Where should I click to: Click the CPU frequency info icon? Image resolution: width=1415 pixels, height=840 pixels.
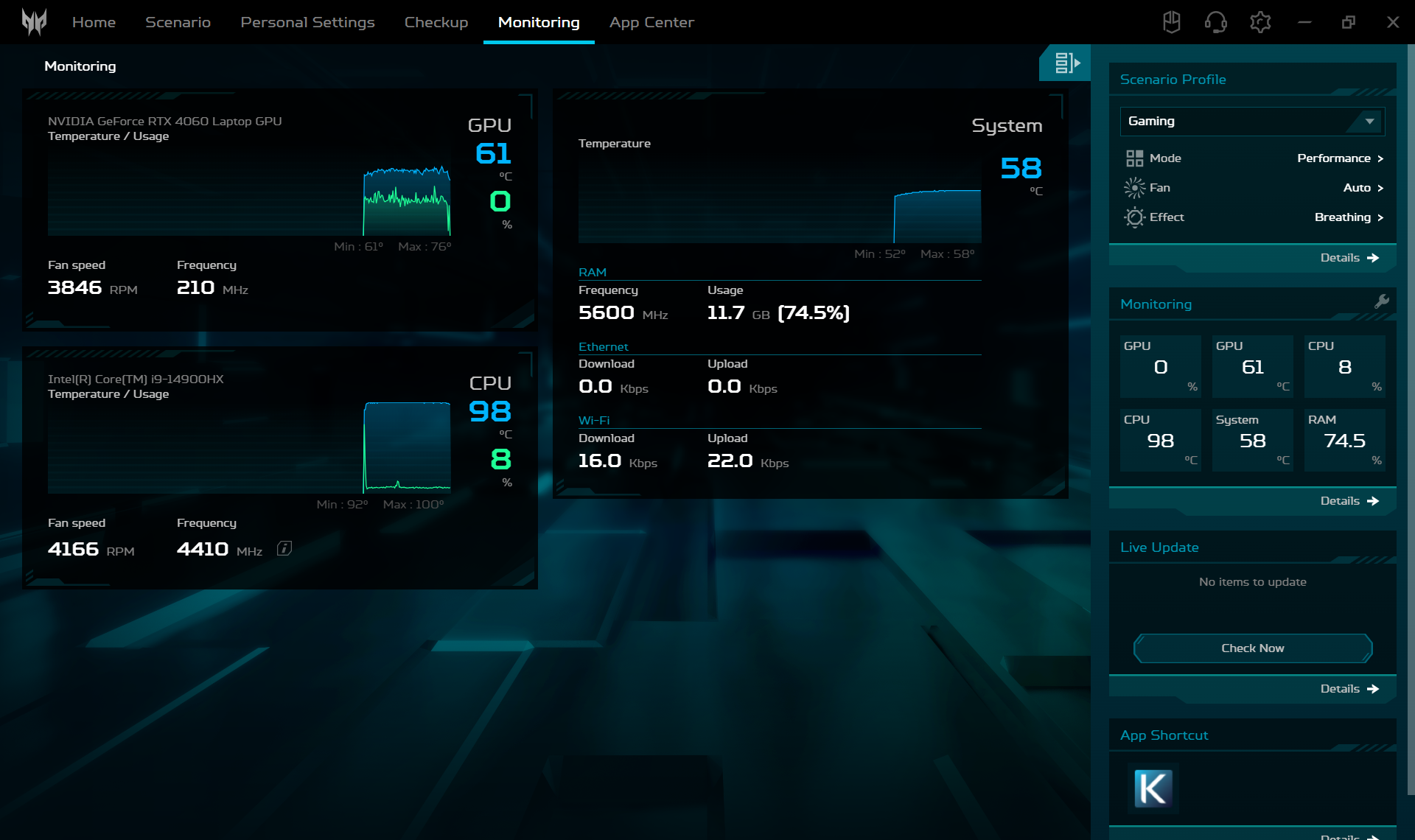(284, 548)
